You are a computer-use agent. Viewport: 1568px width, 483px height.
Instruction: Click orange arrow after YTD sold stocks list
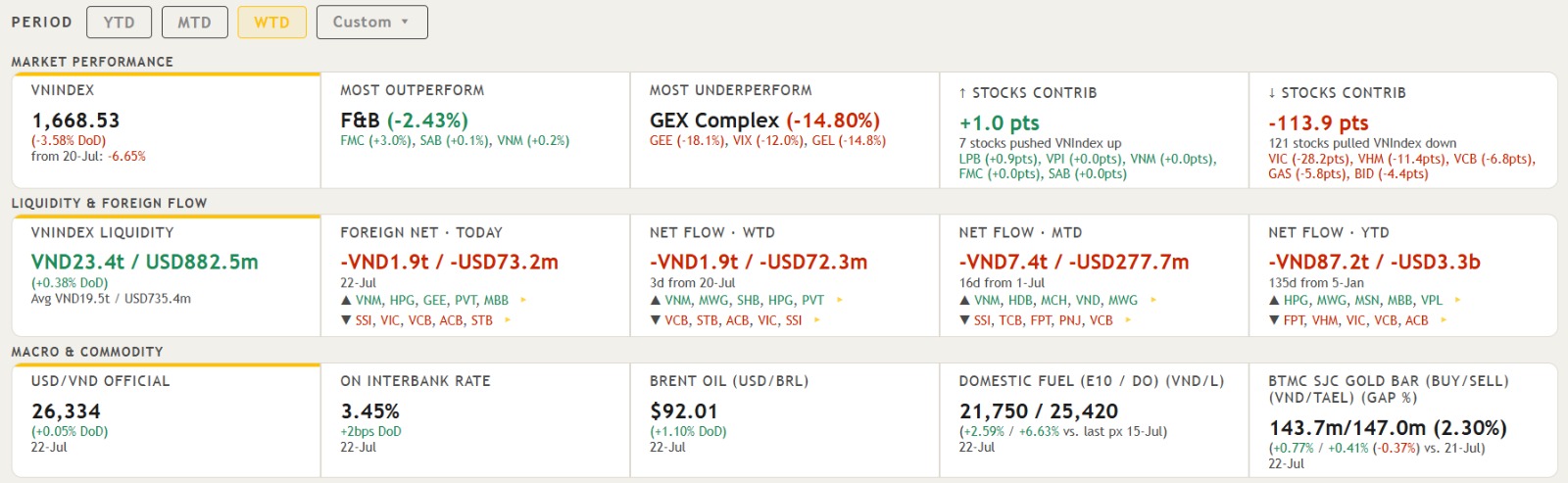coord(1444,320)
